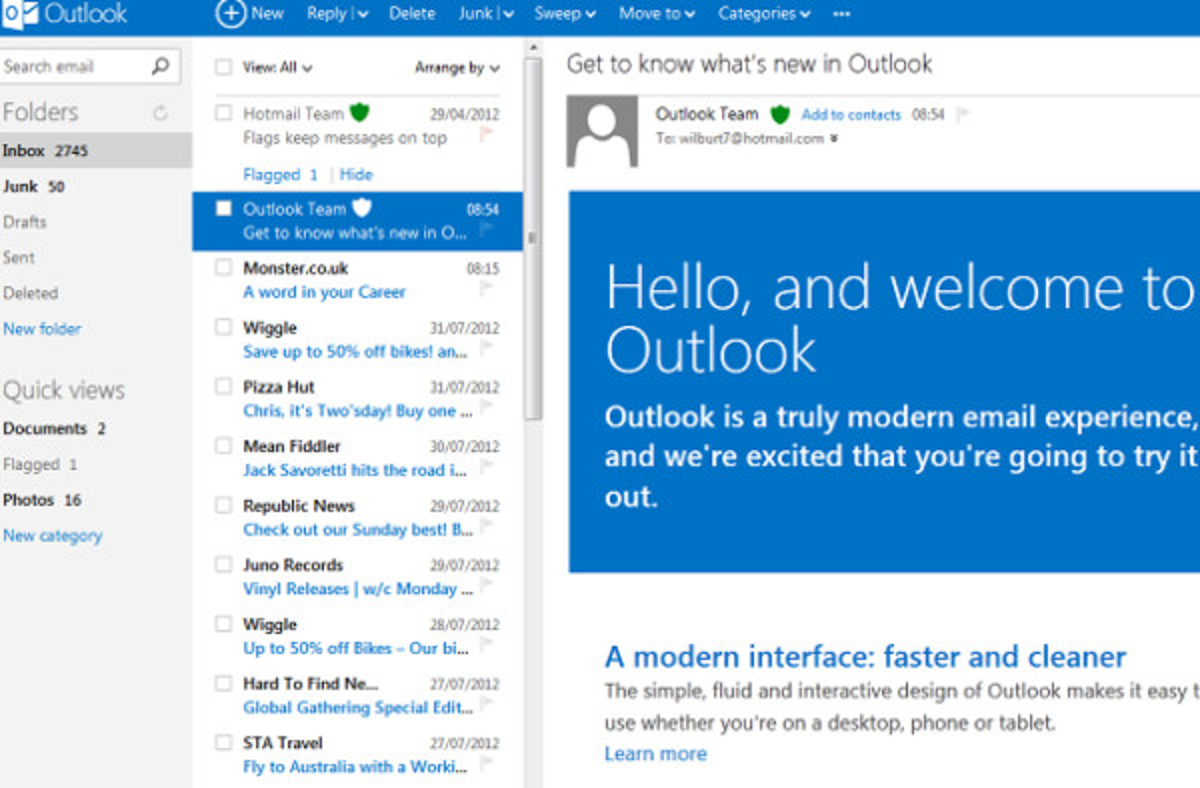
Task: Open the Arrange by dropdown
Action: point(457,68)
